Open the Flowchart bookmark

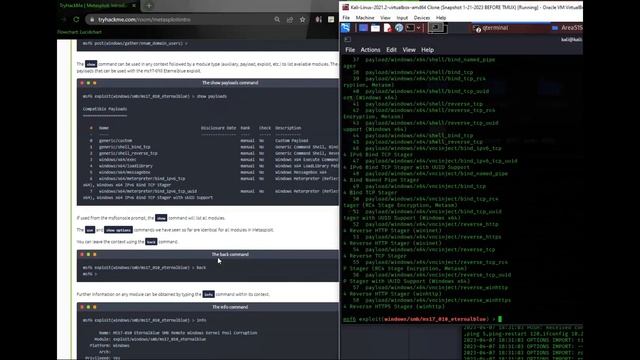pos(67,32)
